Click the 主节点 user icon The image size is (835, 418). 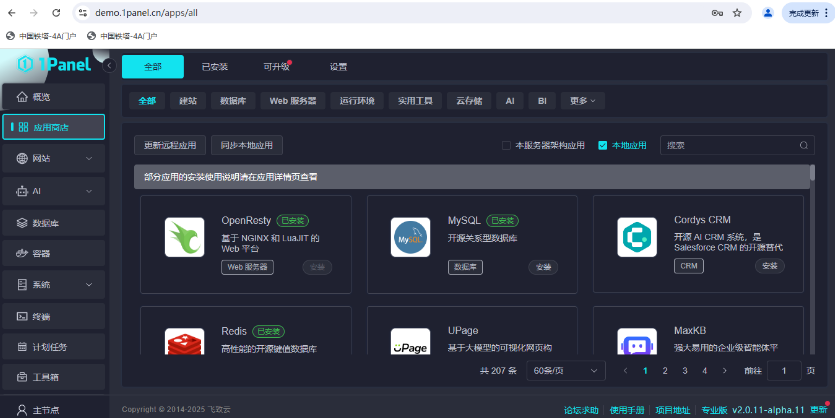coord(22,411)
